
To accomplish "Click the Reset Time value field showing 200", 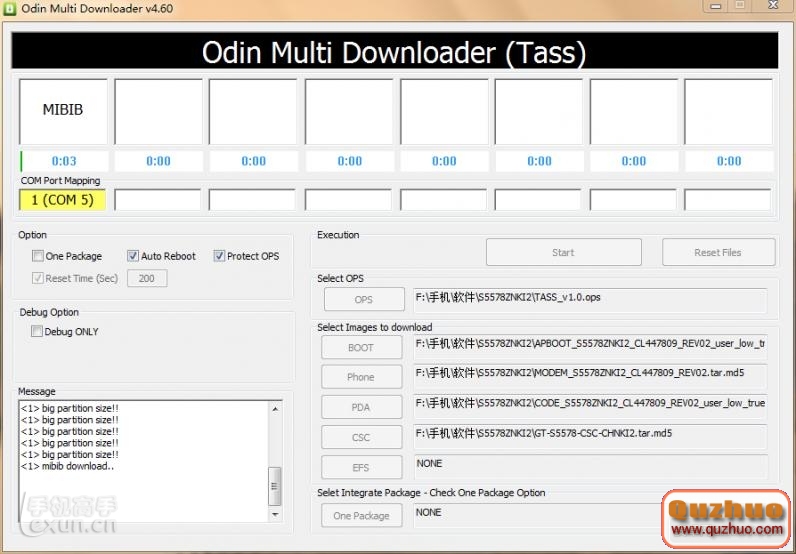I will [147, 278].
